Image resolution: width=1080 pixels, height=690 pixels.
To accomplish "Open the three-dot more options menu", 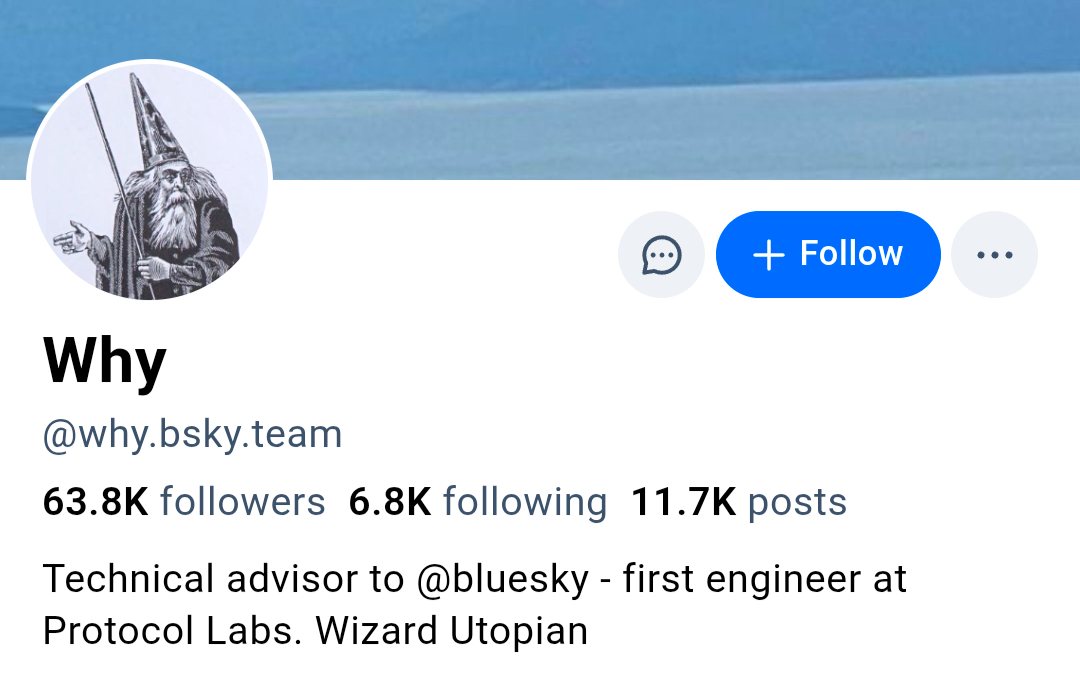I will click(x=994, y=255).
